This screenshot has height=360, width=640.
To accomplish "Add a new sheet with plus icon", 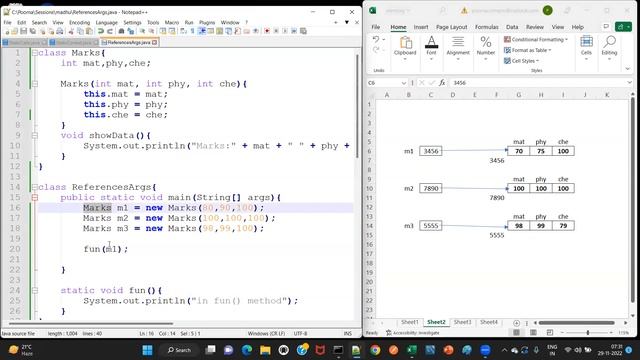I will (x=516, y=323).
